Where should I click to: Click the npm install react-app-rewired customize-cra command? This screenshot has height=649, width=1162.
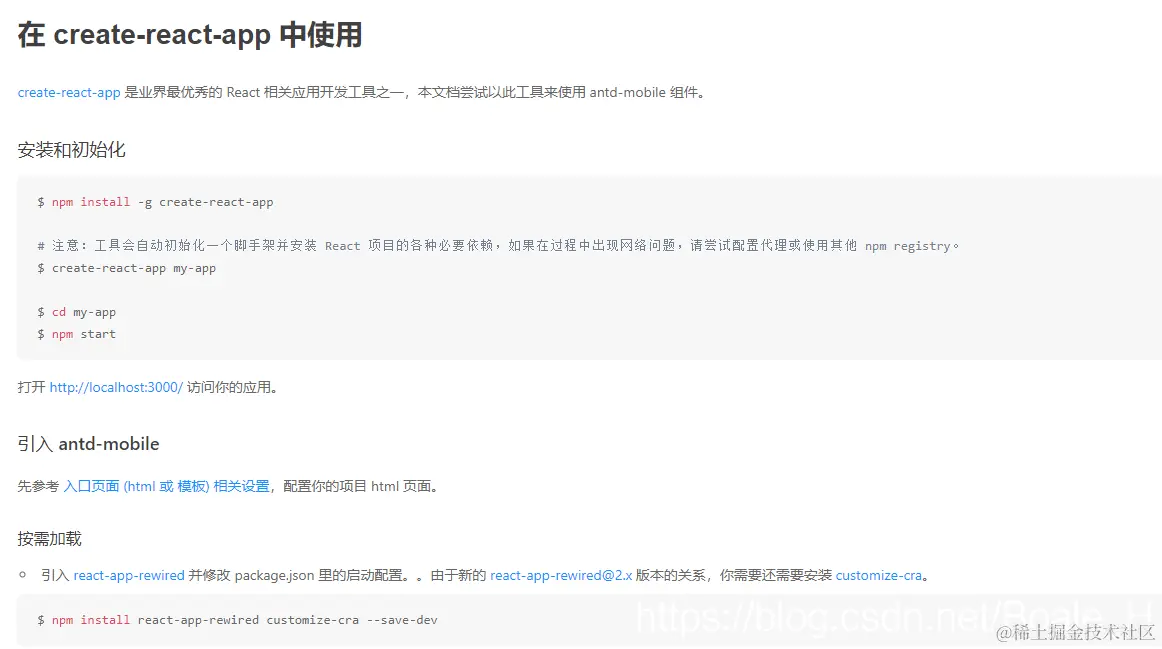pos(237,619)
